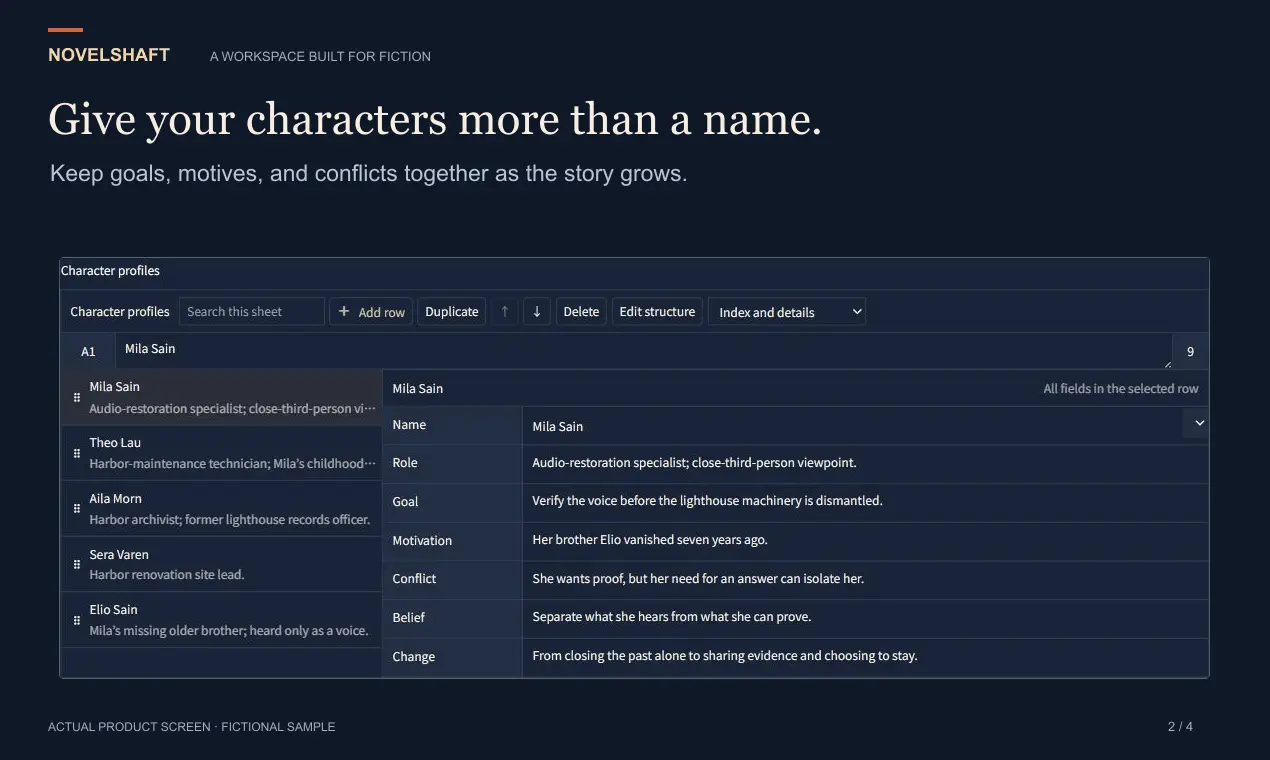Click the A1 cell reference box
This screenshot has height=760, width=1270.
click(x=88, y=352)
